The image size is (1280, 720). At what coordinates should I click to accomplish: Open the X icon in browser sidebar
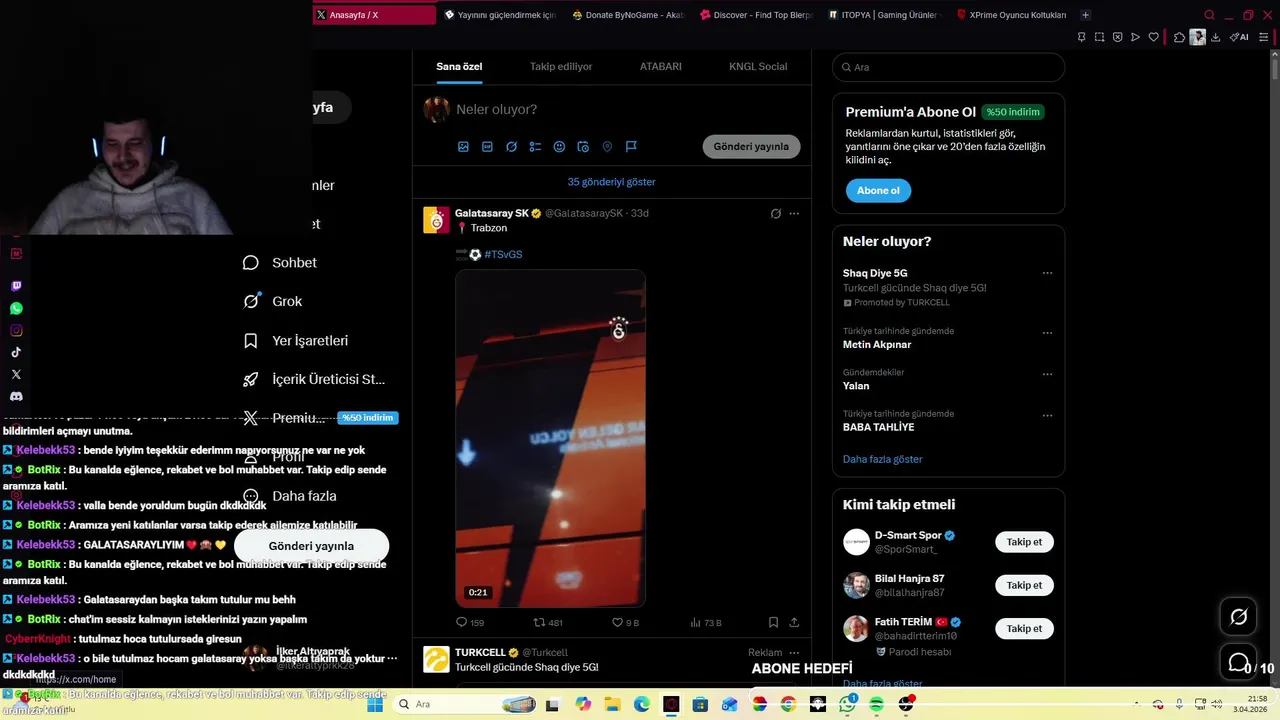click(16, 374)
